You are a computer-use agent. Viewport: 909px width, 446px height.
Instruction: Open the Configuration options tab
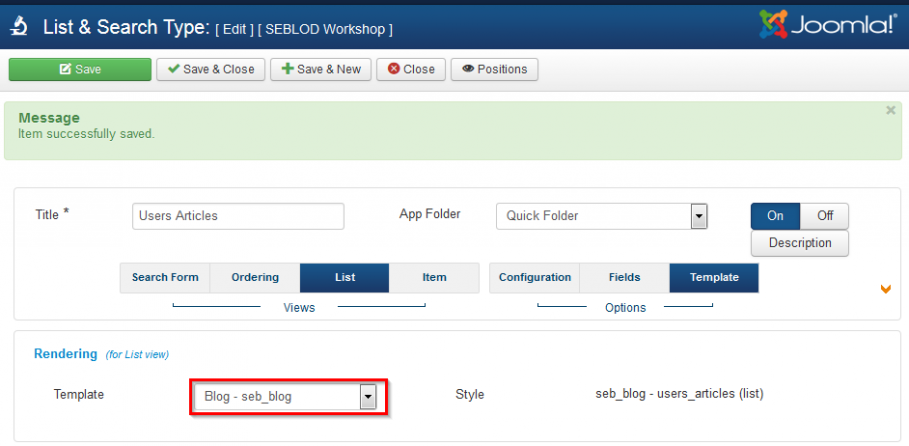coord(535,278)
